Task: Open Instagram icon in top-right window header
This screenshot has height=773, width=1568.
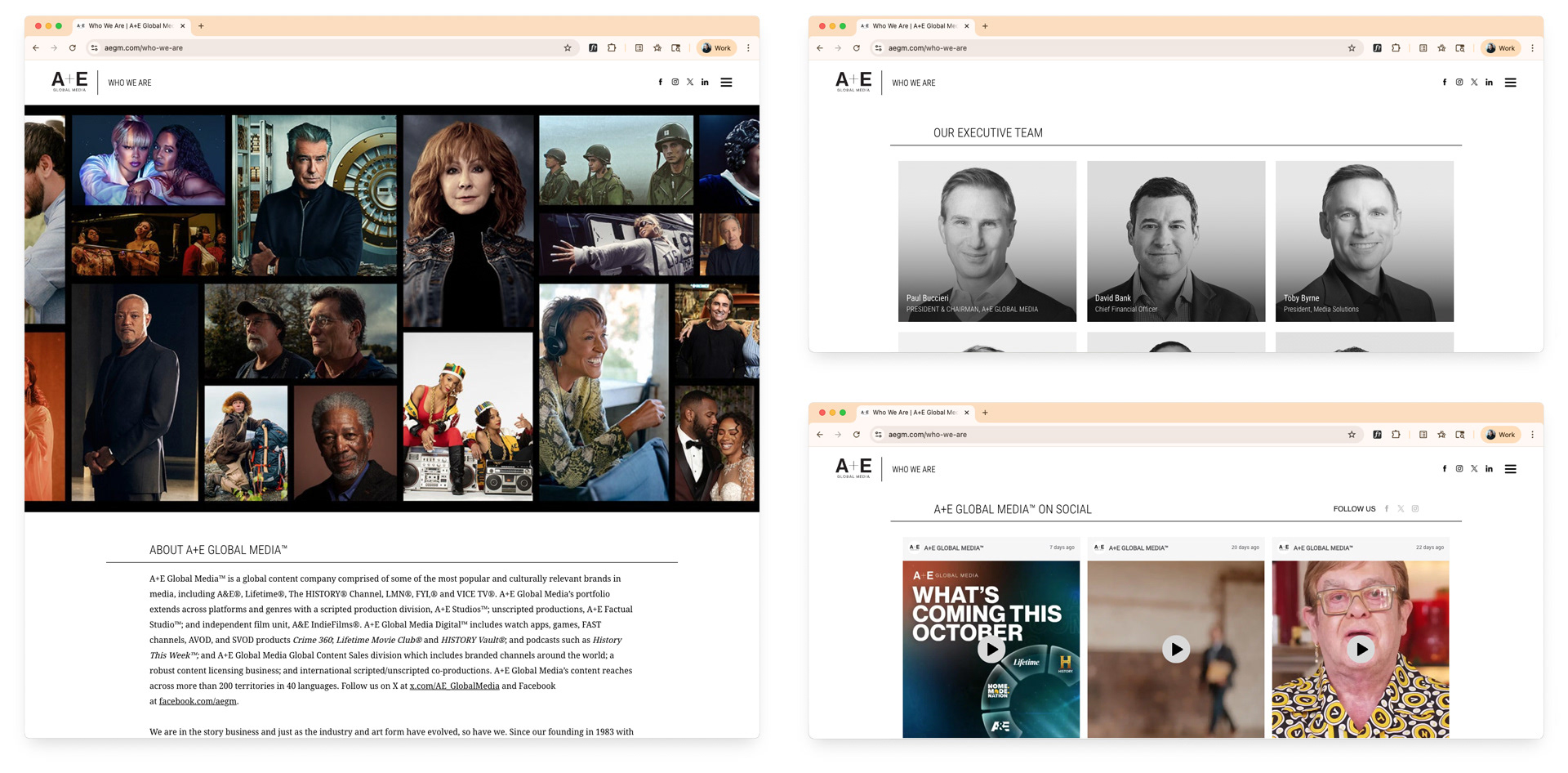Action: (x=1459, y=83)
